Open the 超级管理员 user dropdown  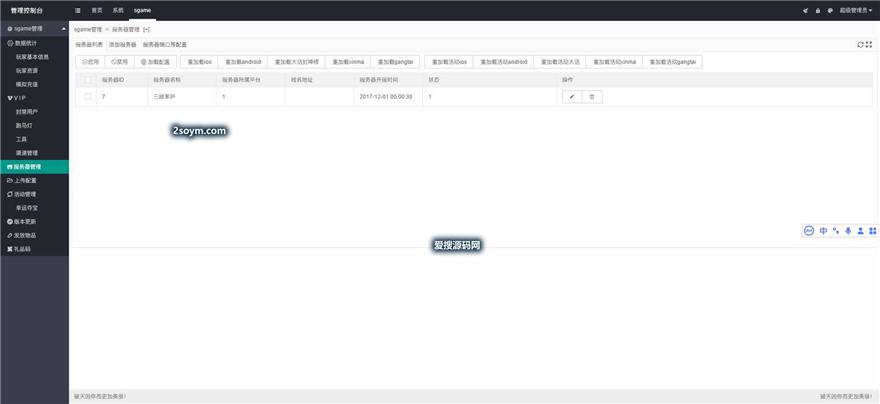(856, 10)
